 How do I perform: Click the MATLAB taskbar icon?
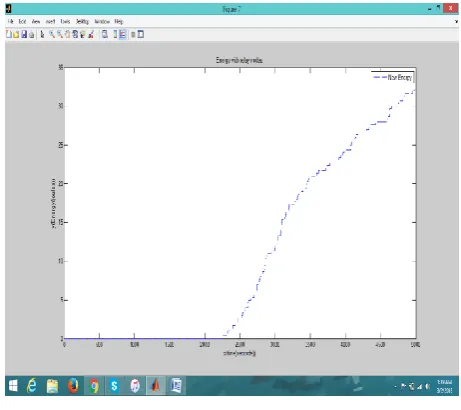point(155,386)
